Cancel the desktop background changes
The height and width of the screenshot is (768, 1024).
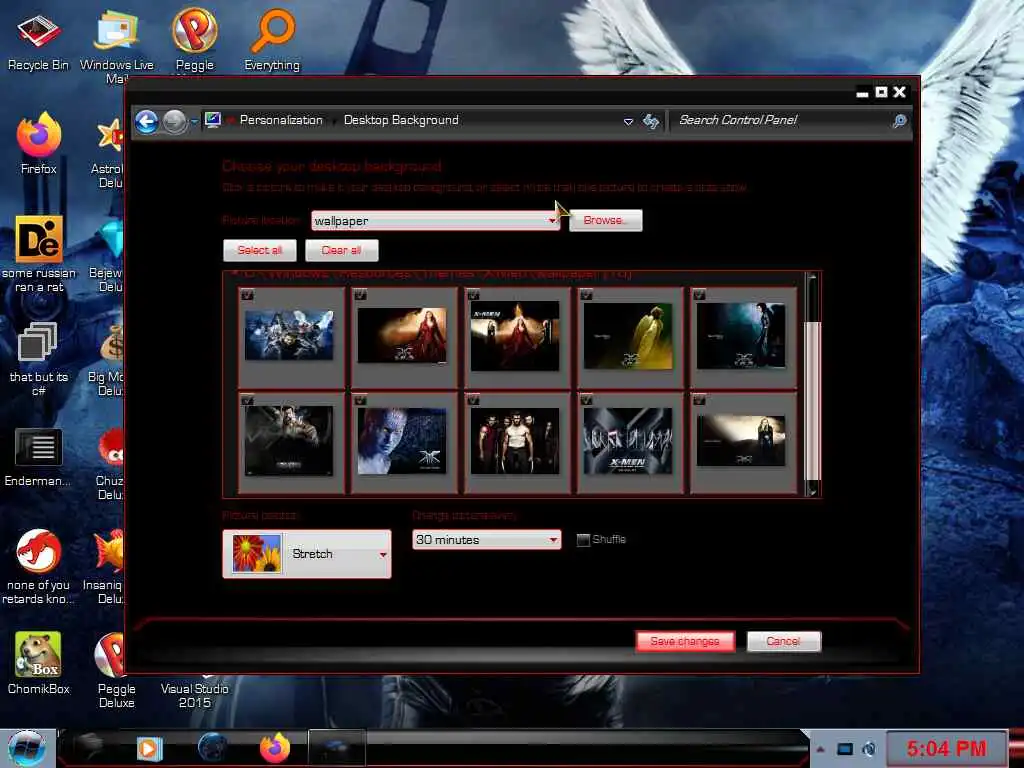(x=784, y=641)
